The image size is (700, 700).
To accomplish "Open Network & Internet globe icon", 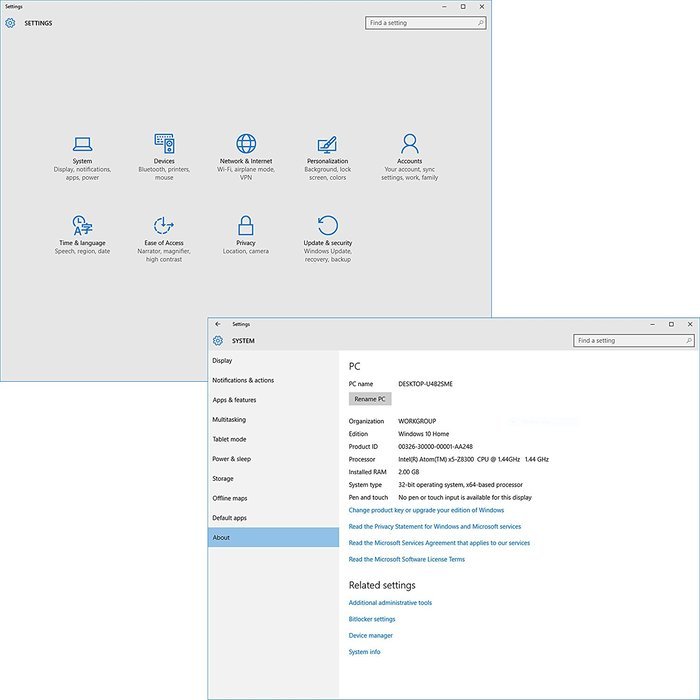I will click(x=246, y=143).
